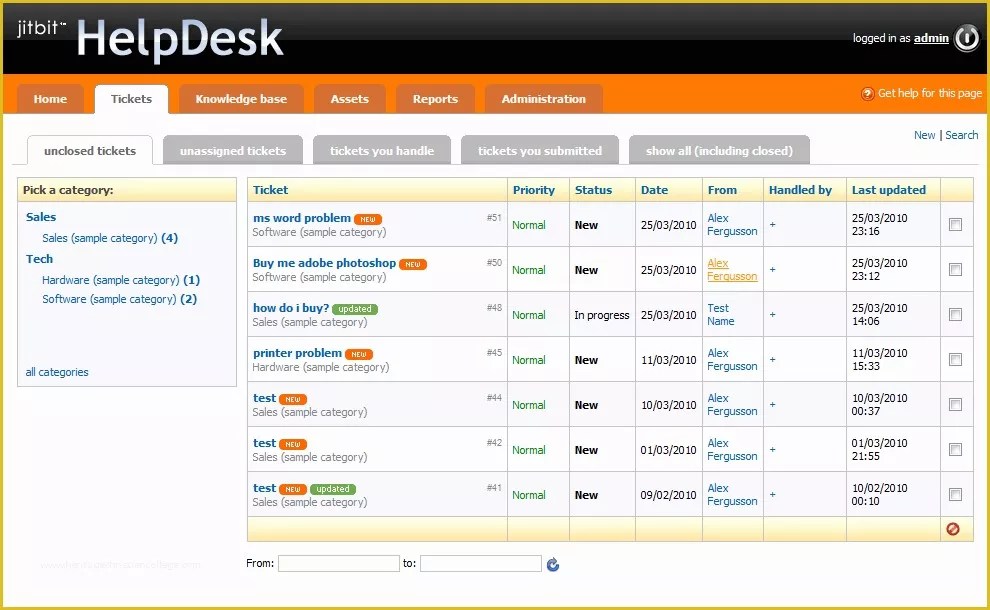The height and width of the screenshot is (610, 990).
Task: Check the ms word problem ticket checkbox
Action: 955,224
